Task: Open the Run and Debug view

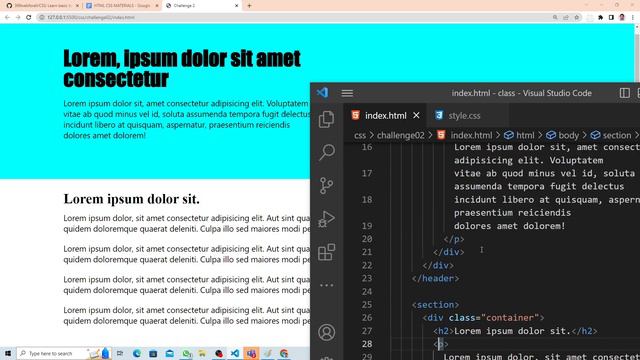Action: 327,219
